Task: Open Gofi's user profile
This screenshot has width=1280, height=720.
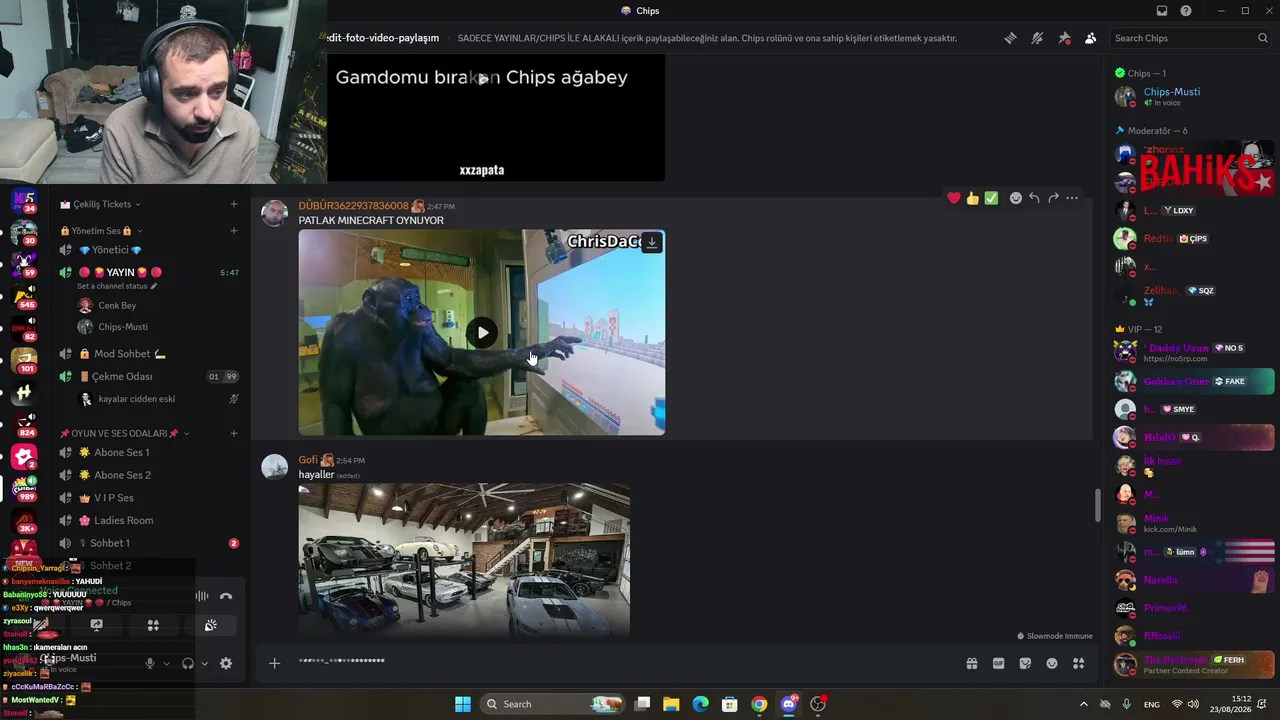Action: (308, 460)
